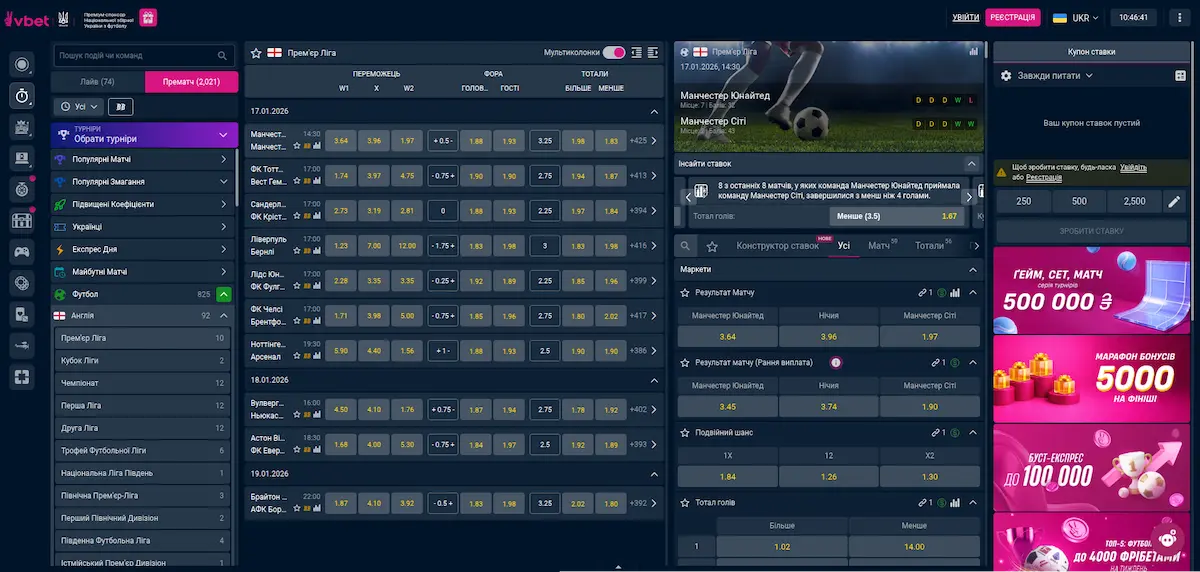Open the three-dot menu in the header
This screenshot has width=1200, height=572.
point(1181,18)
